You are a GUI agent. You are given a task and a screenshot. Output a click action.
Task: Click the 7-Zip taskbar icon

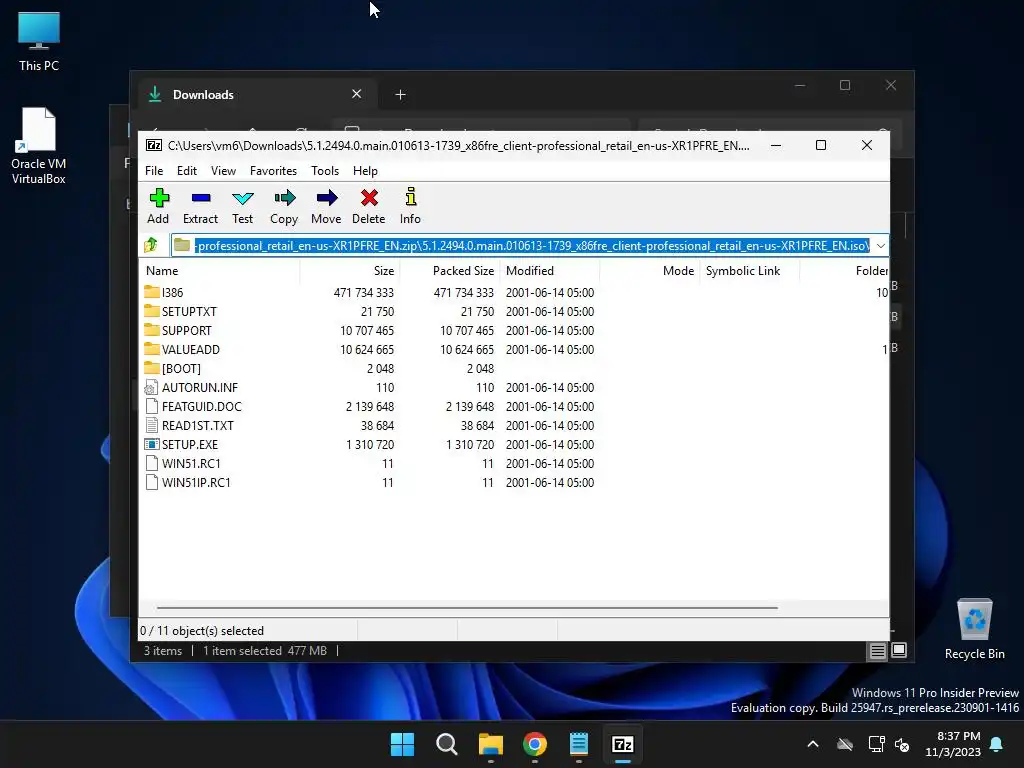623,744
